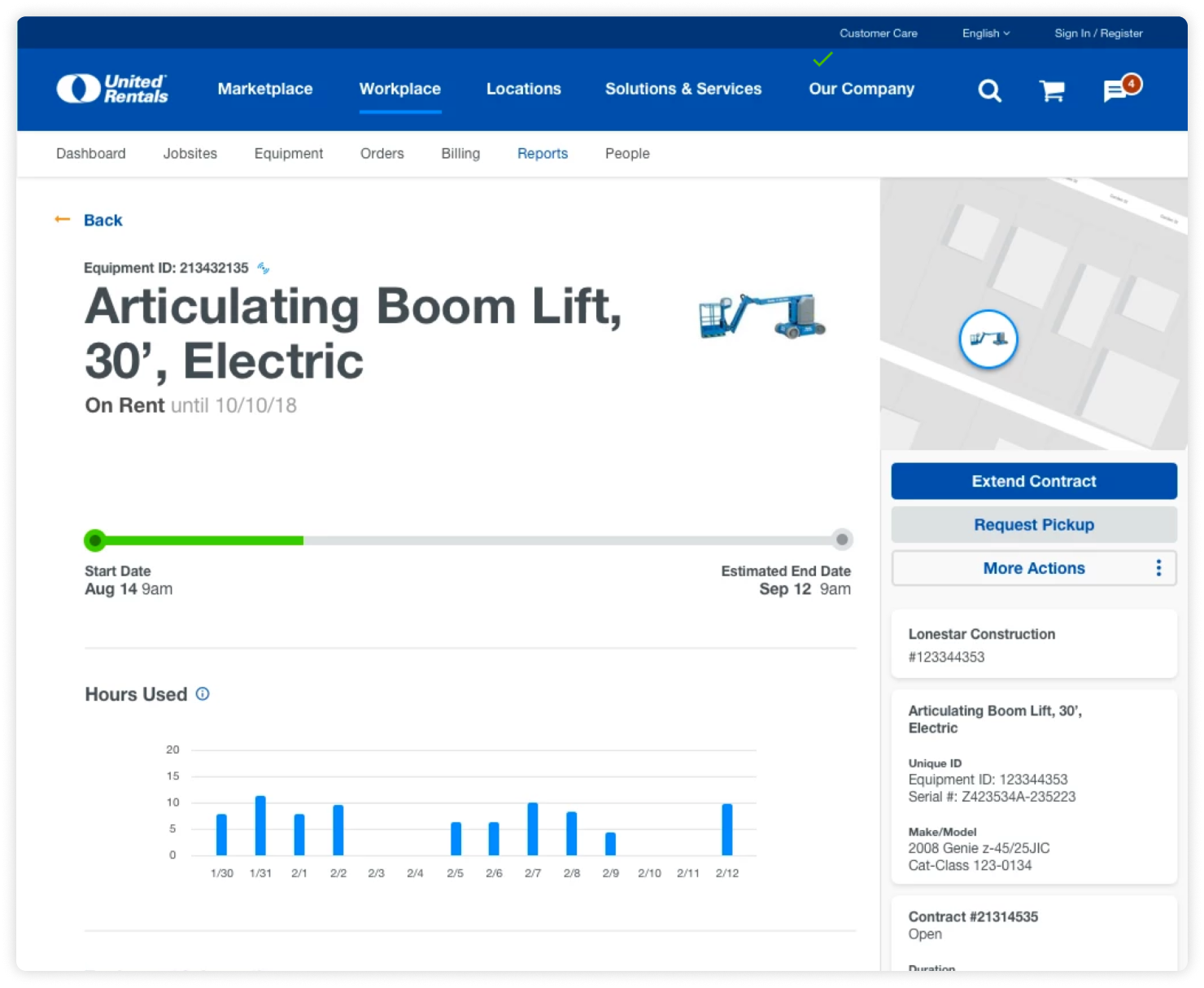The image size is (1204, 988).
Task: Open the shopping cart icon
Action: (1052, 90)
